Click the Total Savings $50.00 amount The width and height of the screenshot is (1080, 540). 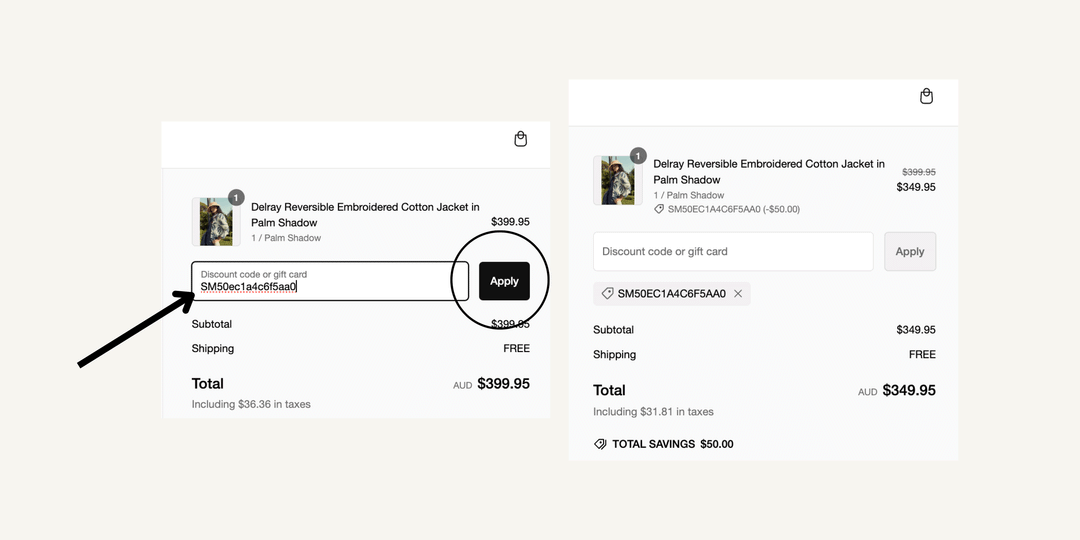[x=716, y=444]
